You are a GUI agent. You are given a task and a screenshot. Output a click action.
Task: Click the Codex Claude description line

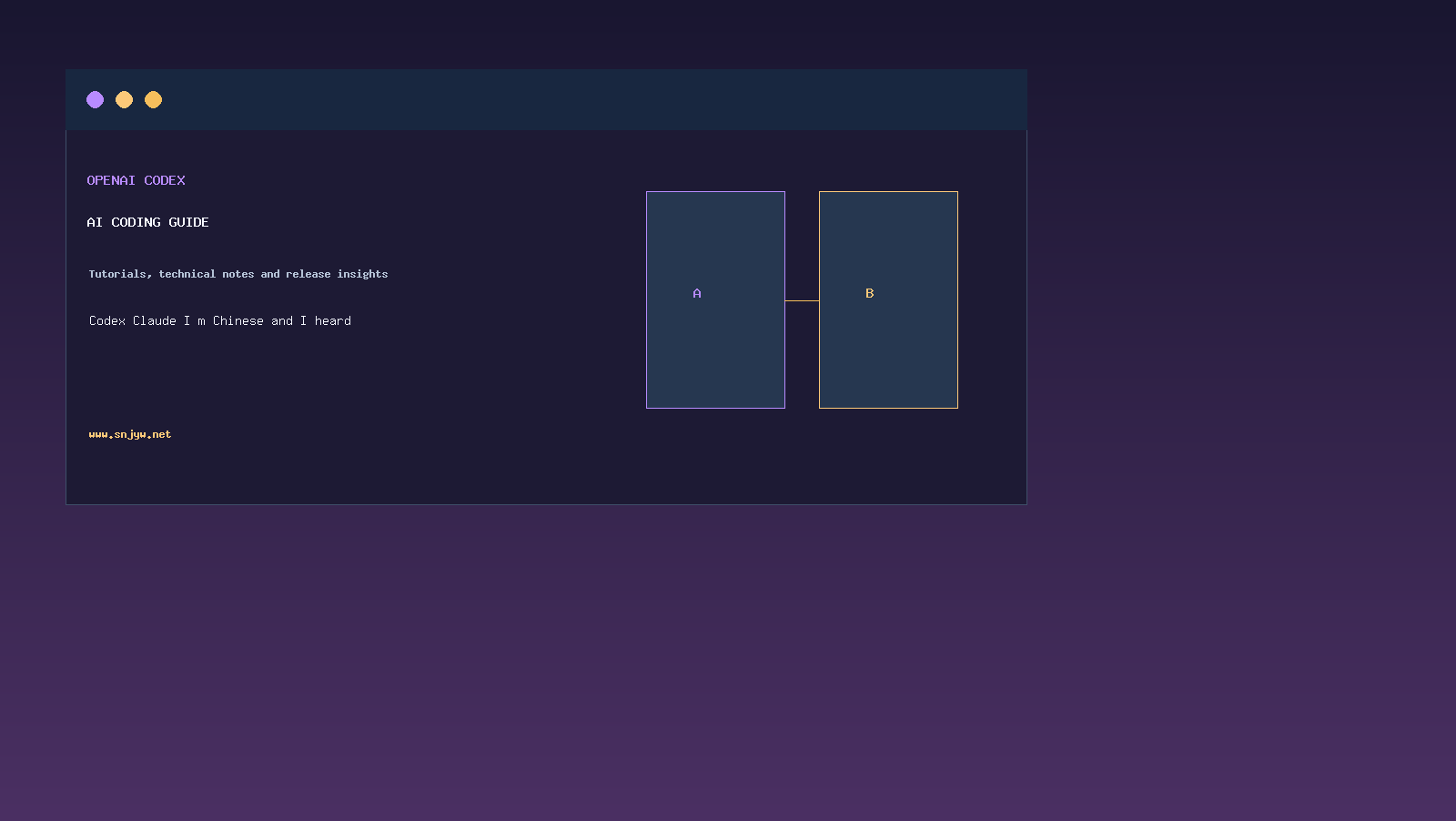point(220,320)
